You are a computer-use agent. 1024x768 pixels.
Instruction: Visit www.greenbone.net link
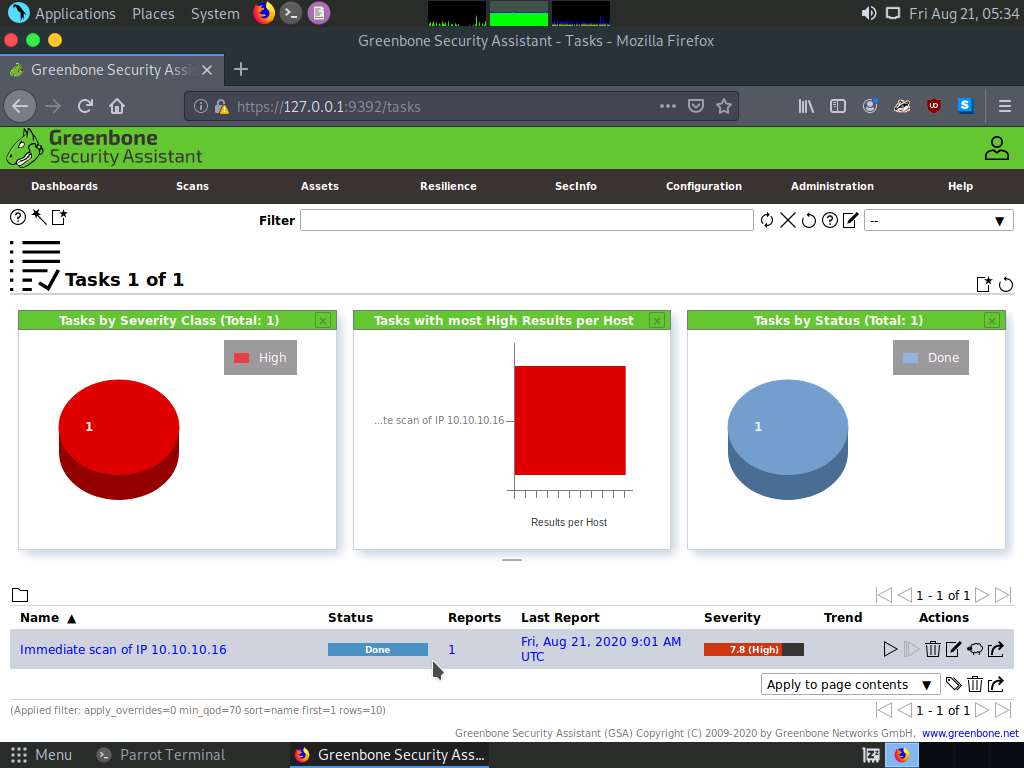(970, 733)
